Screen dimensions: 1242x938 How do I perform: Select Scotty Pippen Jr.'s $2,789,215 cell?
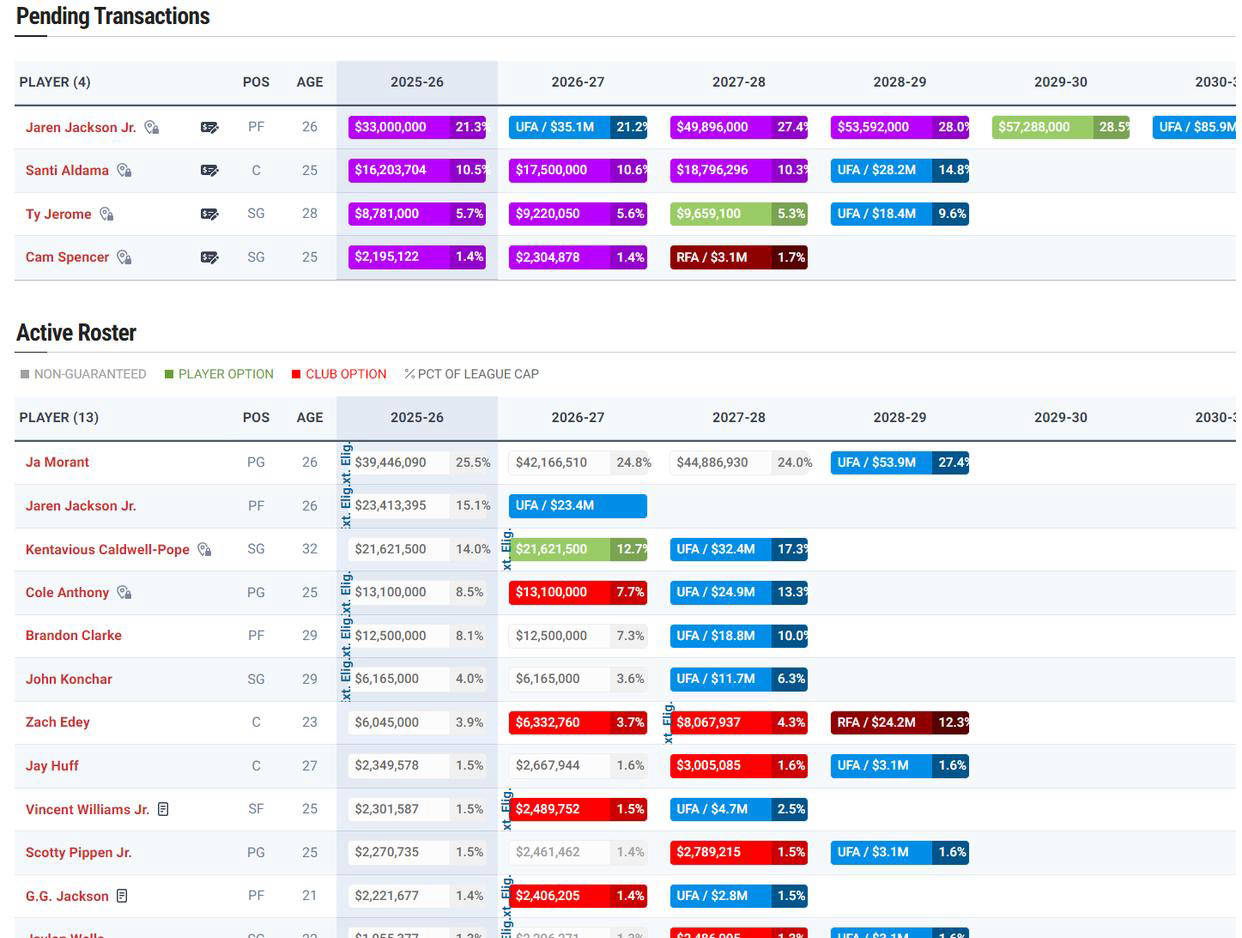739,852
